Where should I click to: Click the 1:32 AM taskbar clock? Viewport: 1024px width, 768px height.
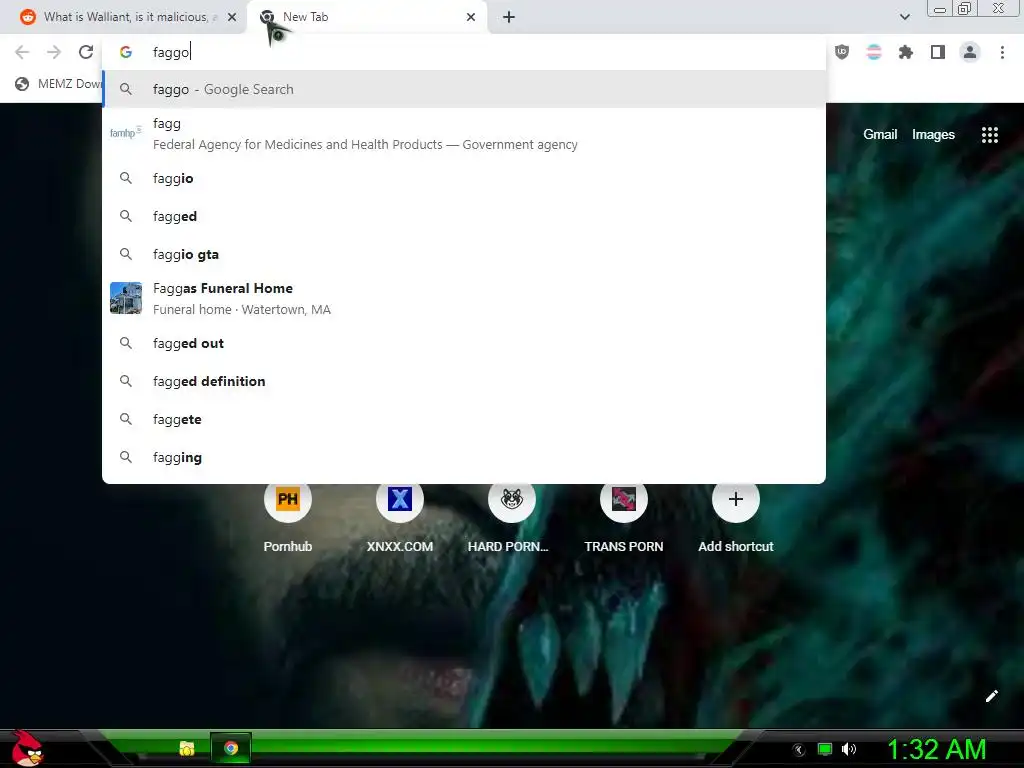click(936, 749)
